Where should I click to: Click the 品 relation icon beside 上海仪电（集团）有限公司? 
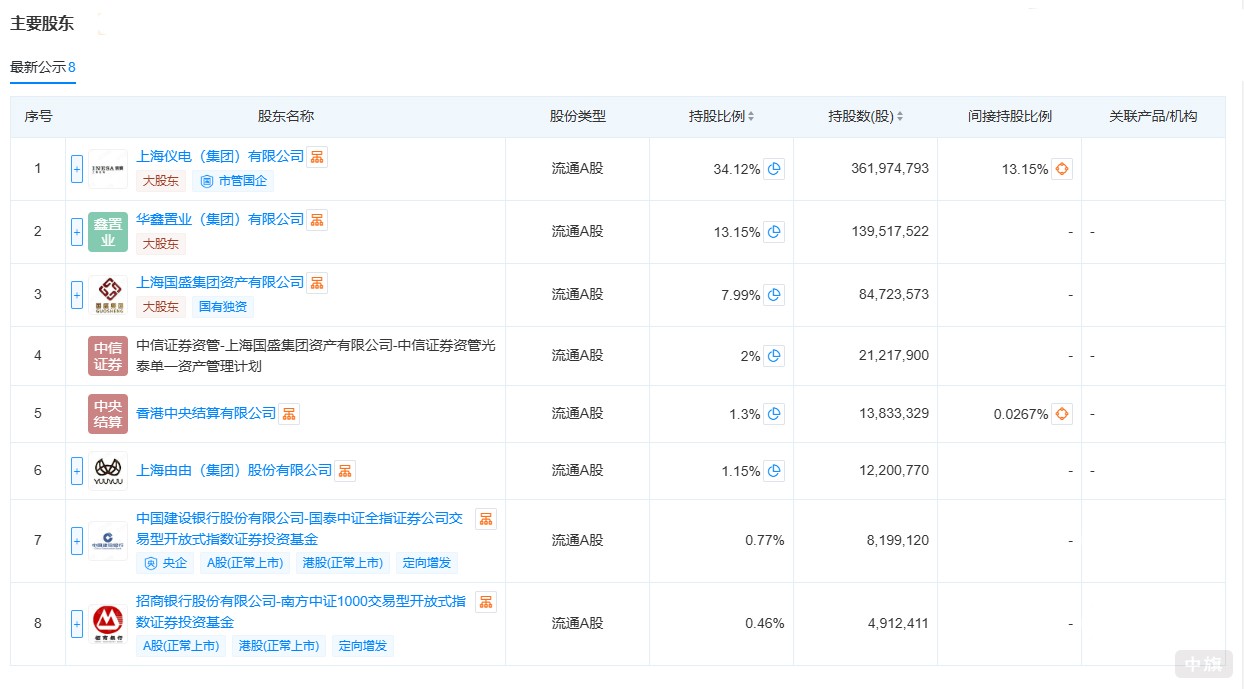pyautogui.click(x=316, y=156)
